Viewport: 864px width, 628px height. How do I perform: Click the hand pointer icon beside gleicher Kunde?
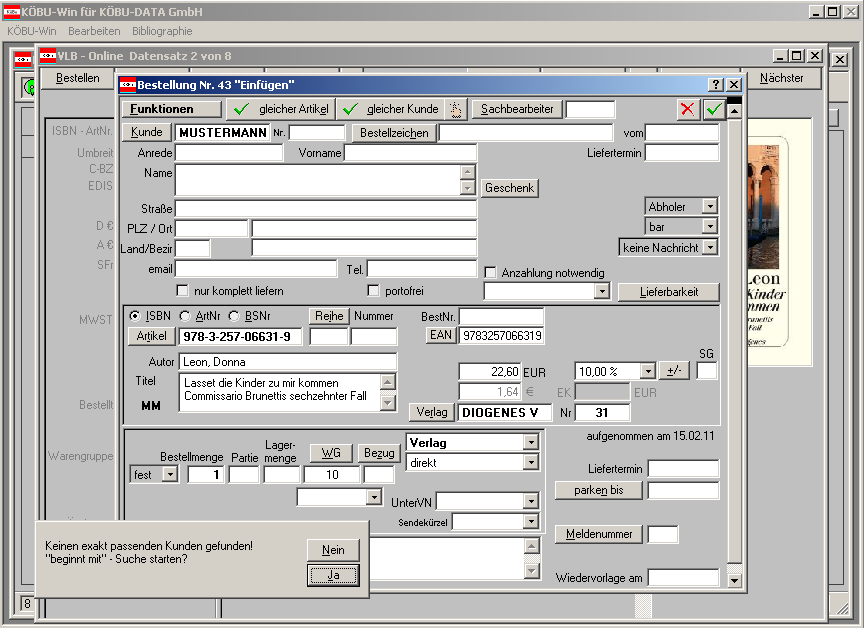(x=456, y=110)
